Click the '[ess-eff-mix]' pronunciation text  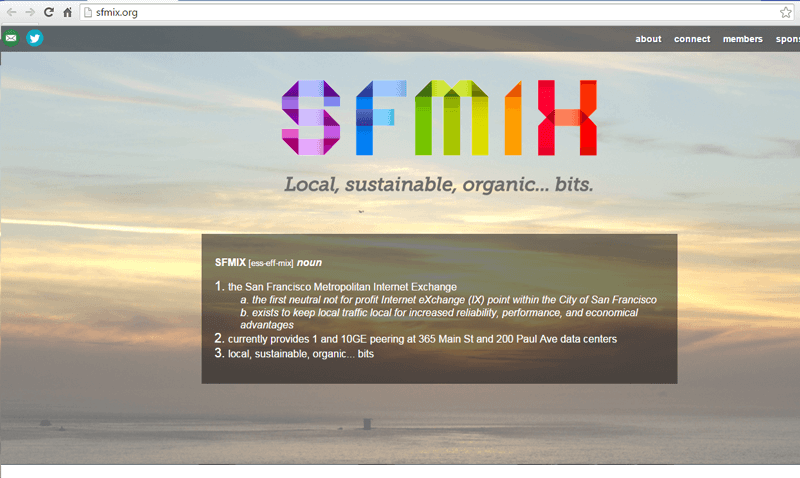pos(271,263)
